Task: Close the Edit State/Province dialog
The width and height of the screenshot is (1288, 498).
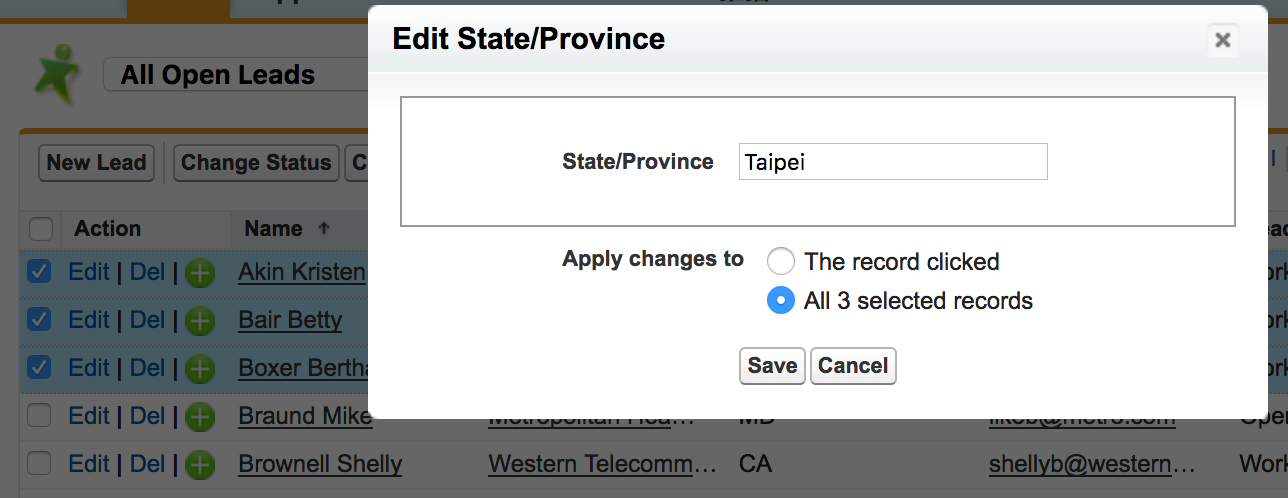Action: pos(1222,40)
